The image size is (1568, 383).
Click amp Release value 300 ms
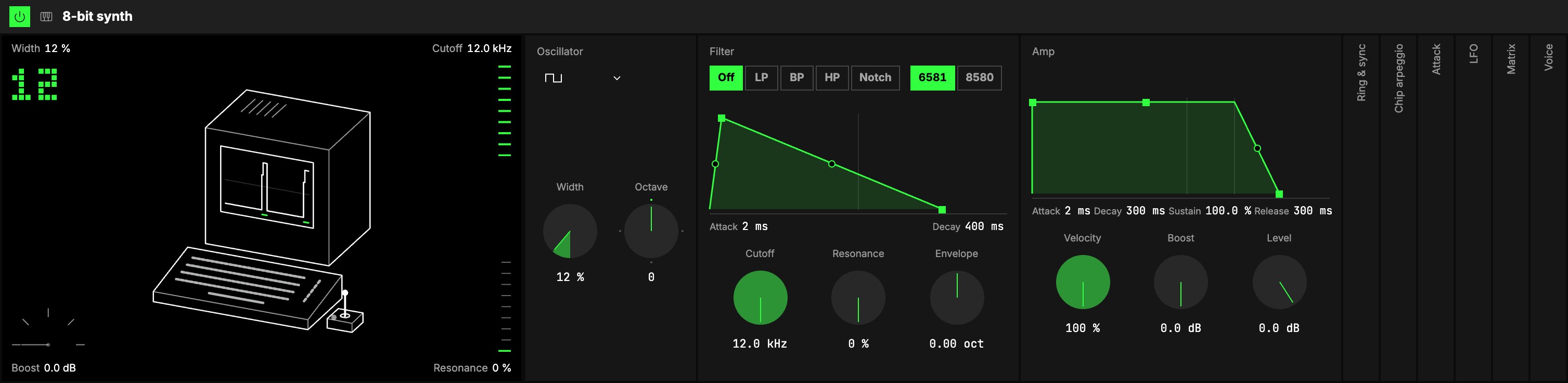click(1313, 211)
